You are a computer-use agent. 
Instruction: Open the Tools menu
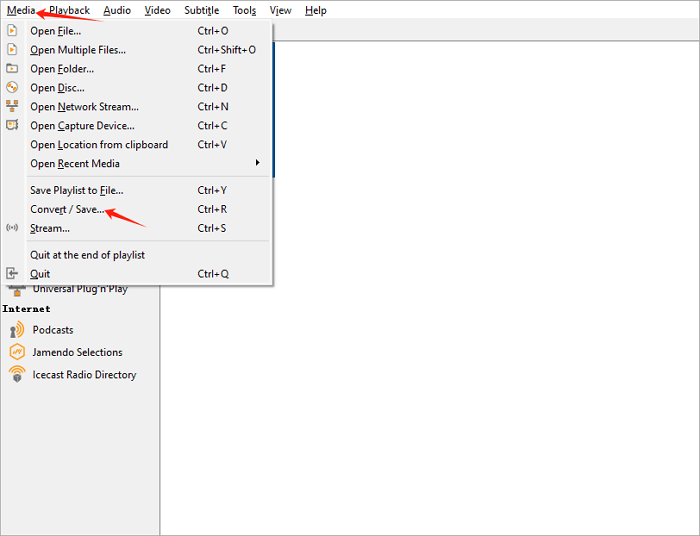tap(244, 10)
